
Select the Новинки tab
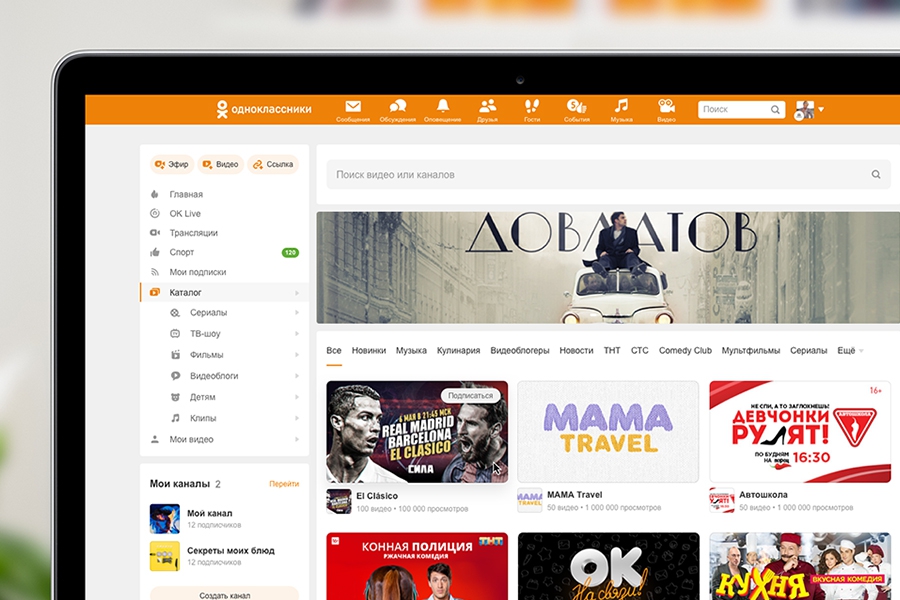point(368,351)
